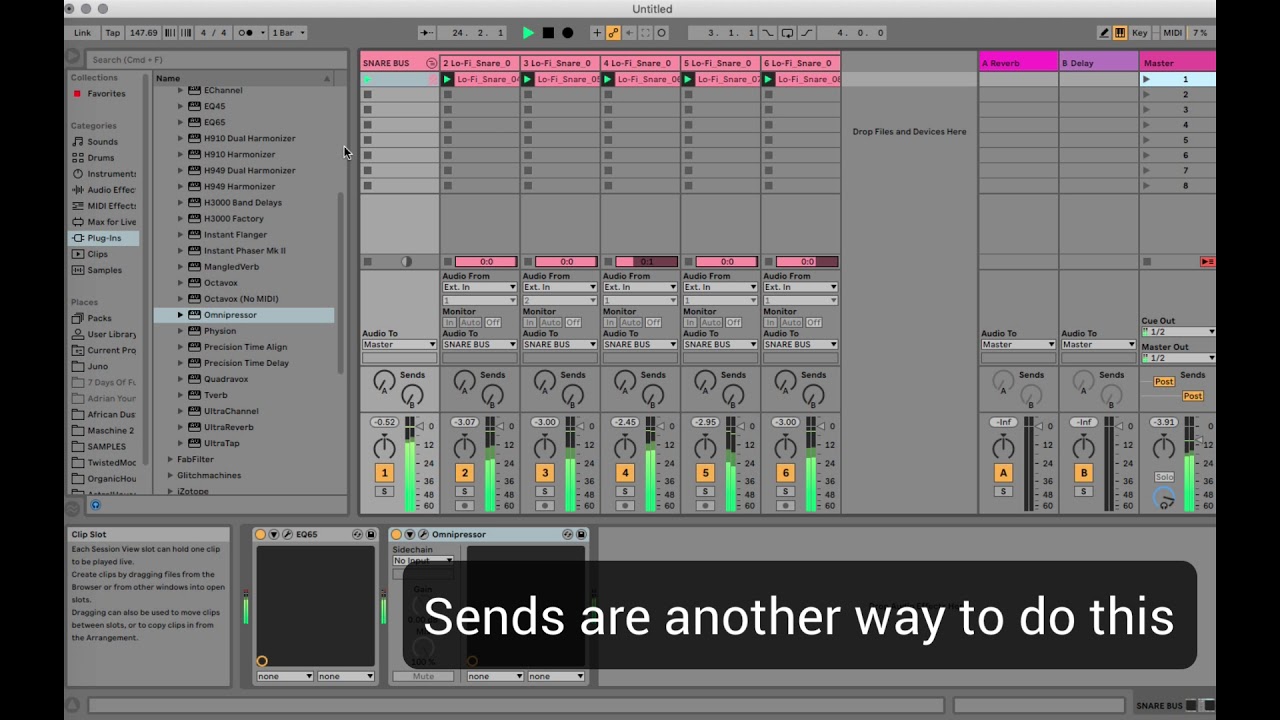
Task: Click track 2 Send A knob
Action: [x=464, y=381]
